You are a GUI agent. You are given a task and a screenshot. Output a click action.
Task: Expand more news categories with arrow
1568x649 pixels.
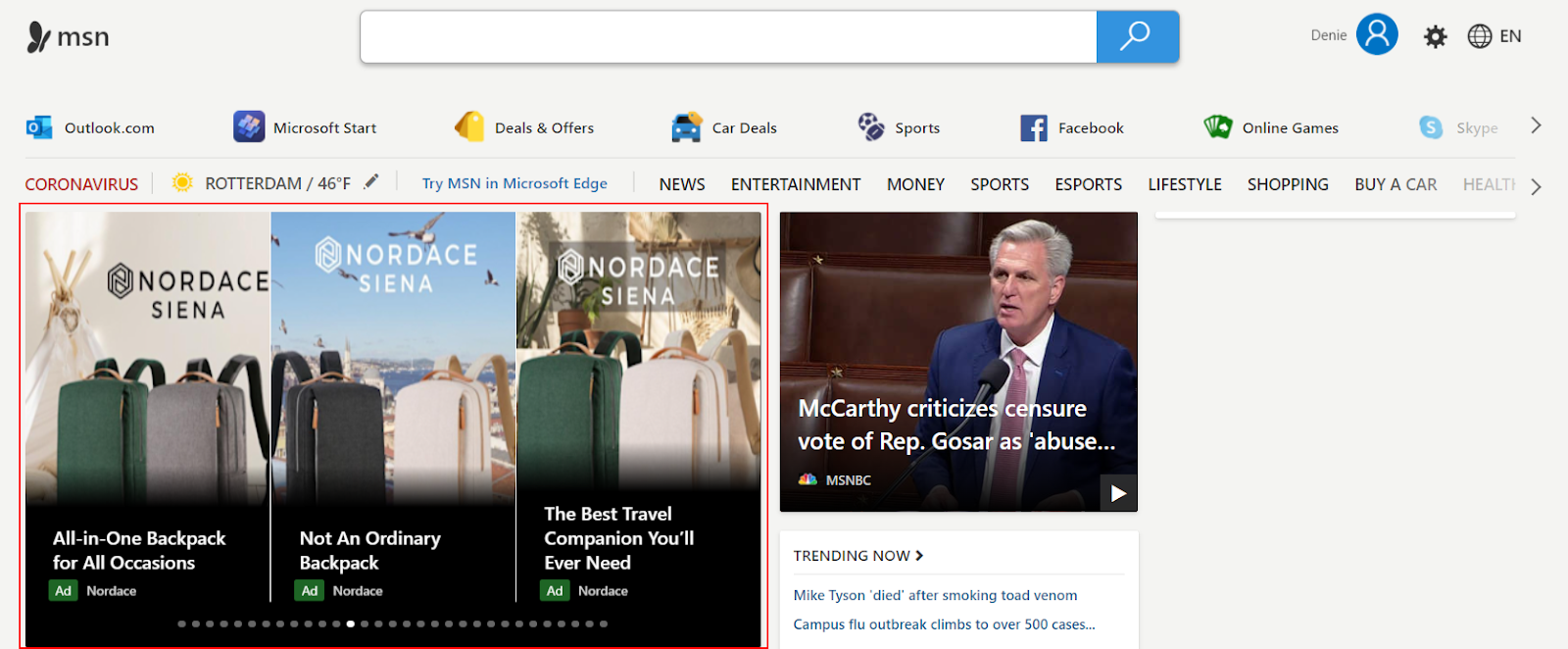(1536, 186)
